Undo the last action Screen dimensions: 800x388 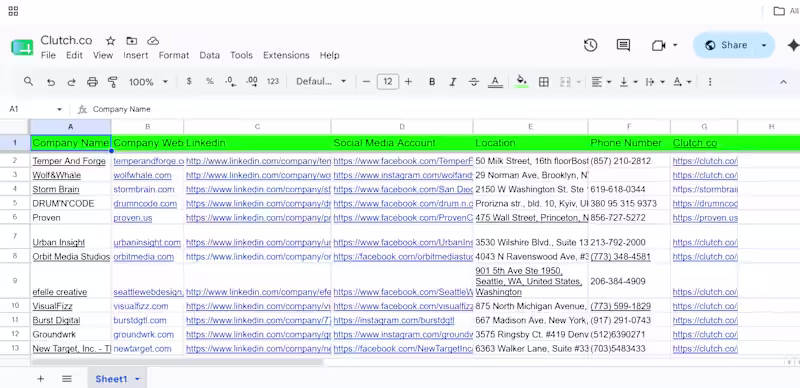coord(51,82)
